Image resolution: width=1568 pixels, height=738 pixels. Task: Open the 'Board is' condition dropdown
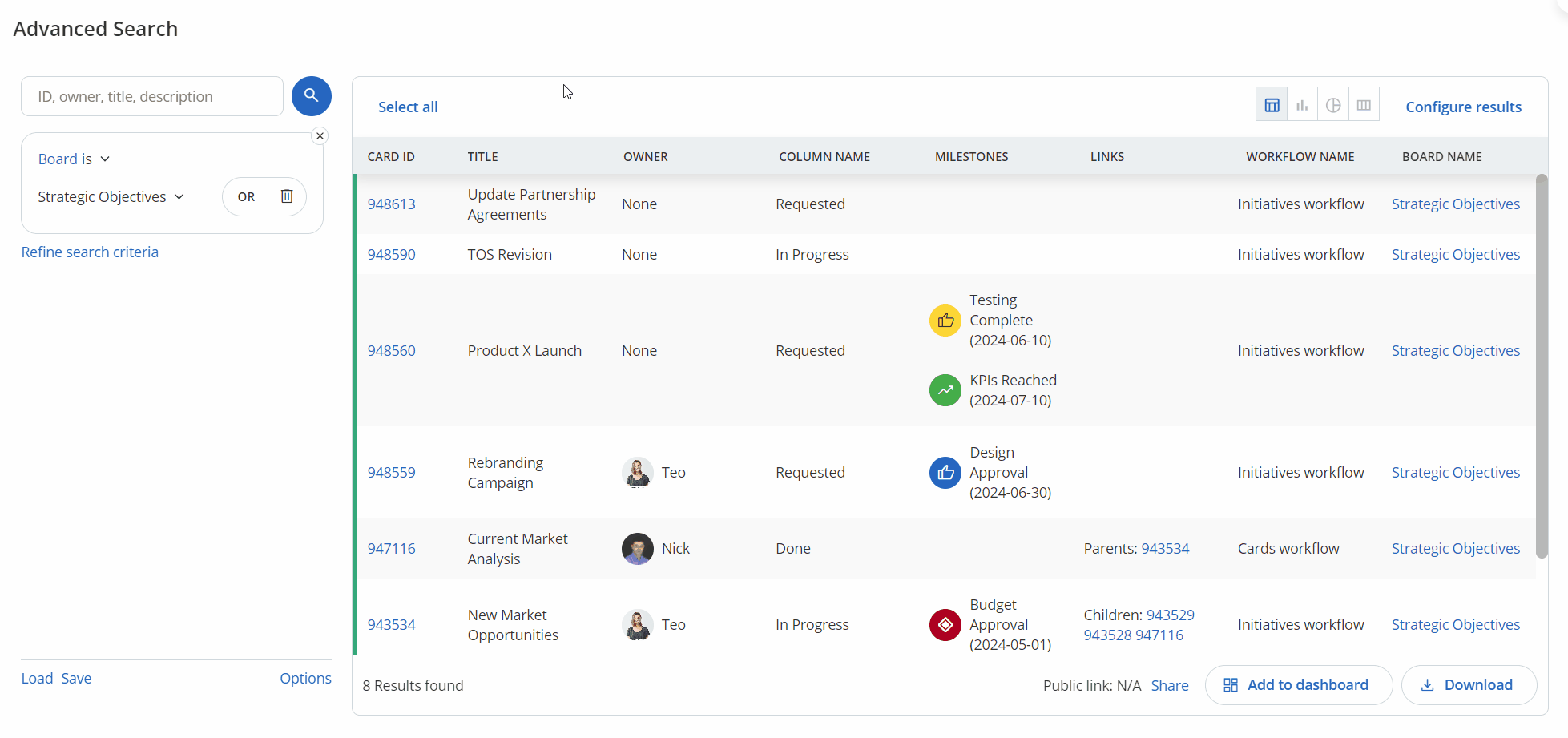click(x=74, y=159)
